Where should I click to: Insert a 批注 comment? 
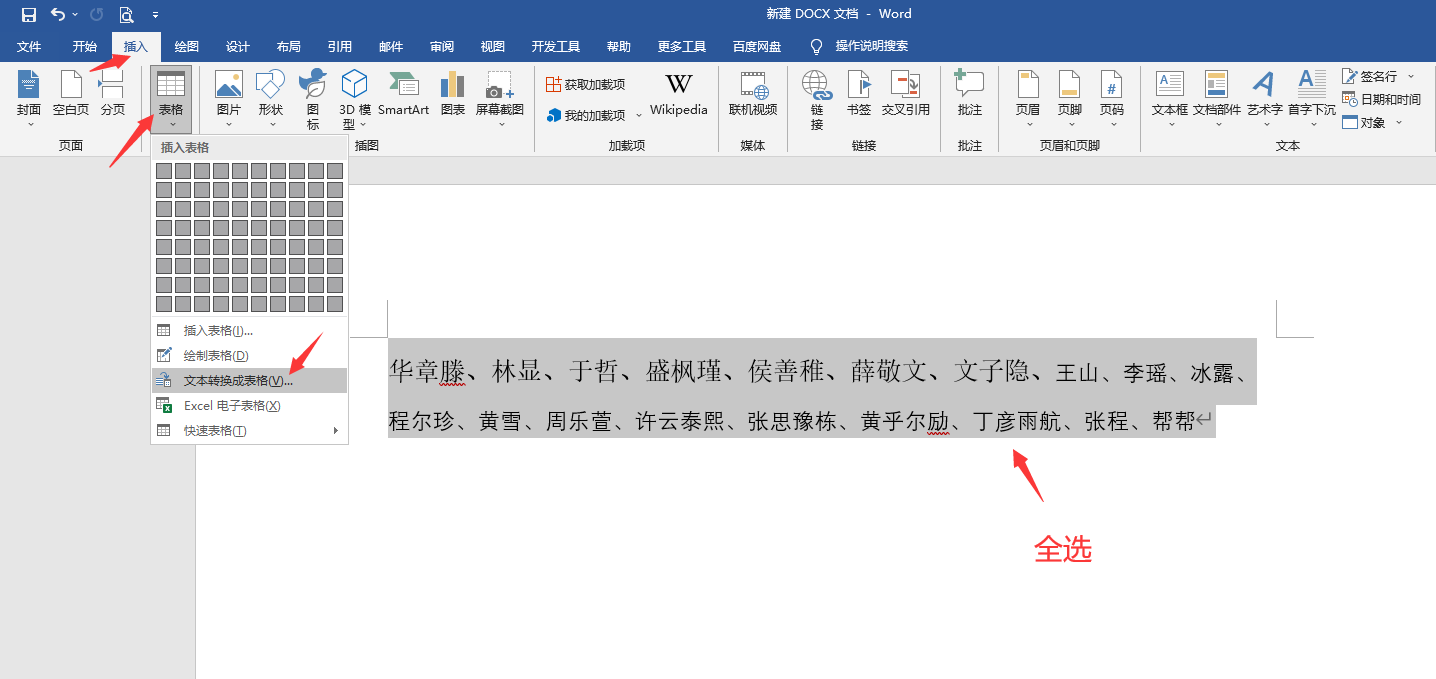pos(970,95)
